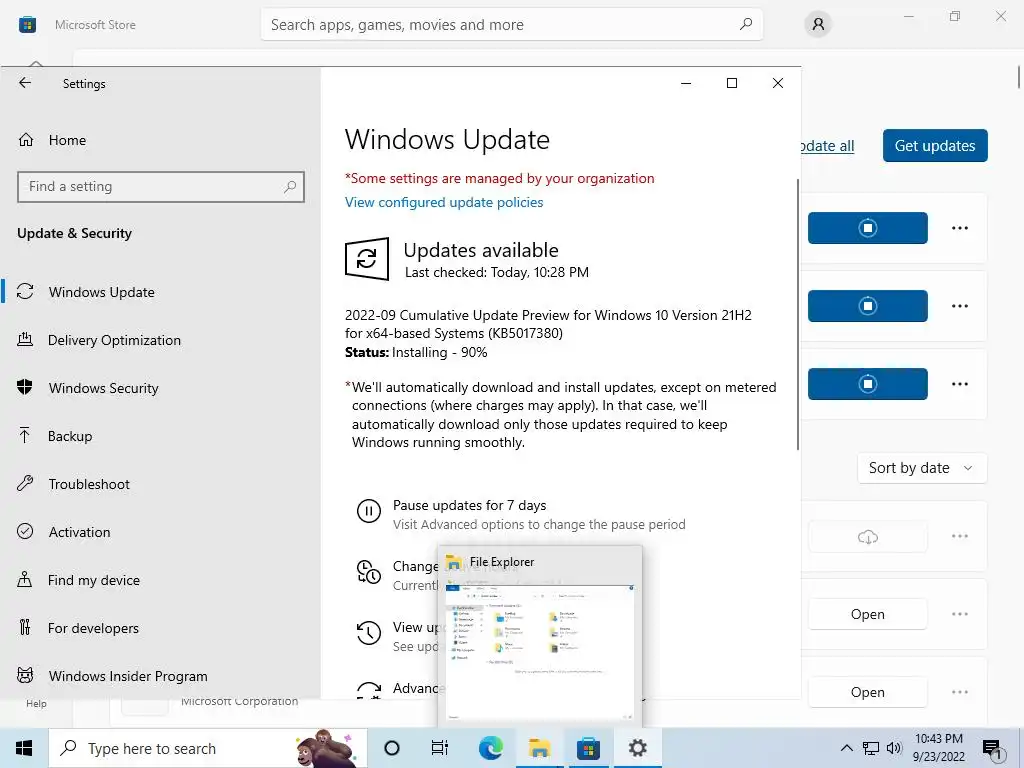1024x768 pixels.
Task: Click the Get updates button in Store
Action: pos(935,146)
